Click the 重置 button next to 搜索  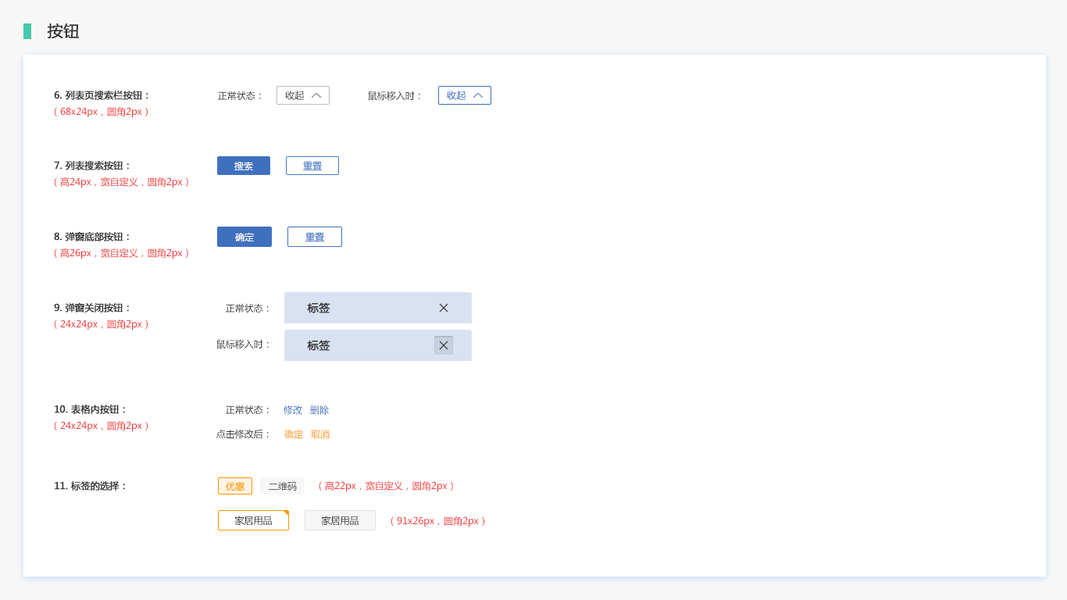tap(312, 165)
